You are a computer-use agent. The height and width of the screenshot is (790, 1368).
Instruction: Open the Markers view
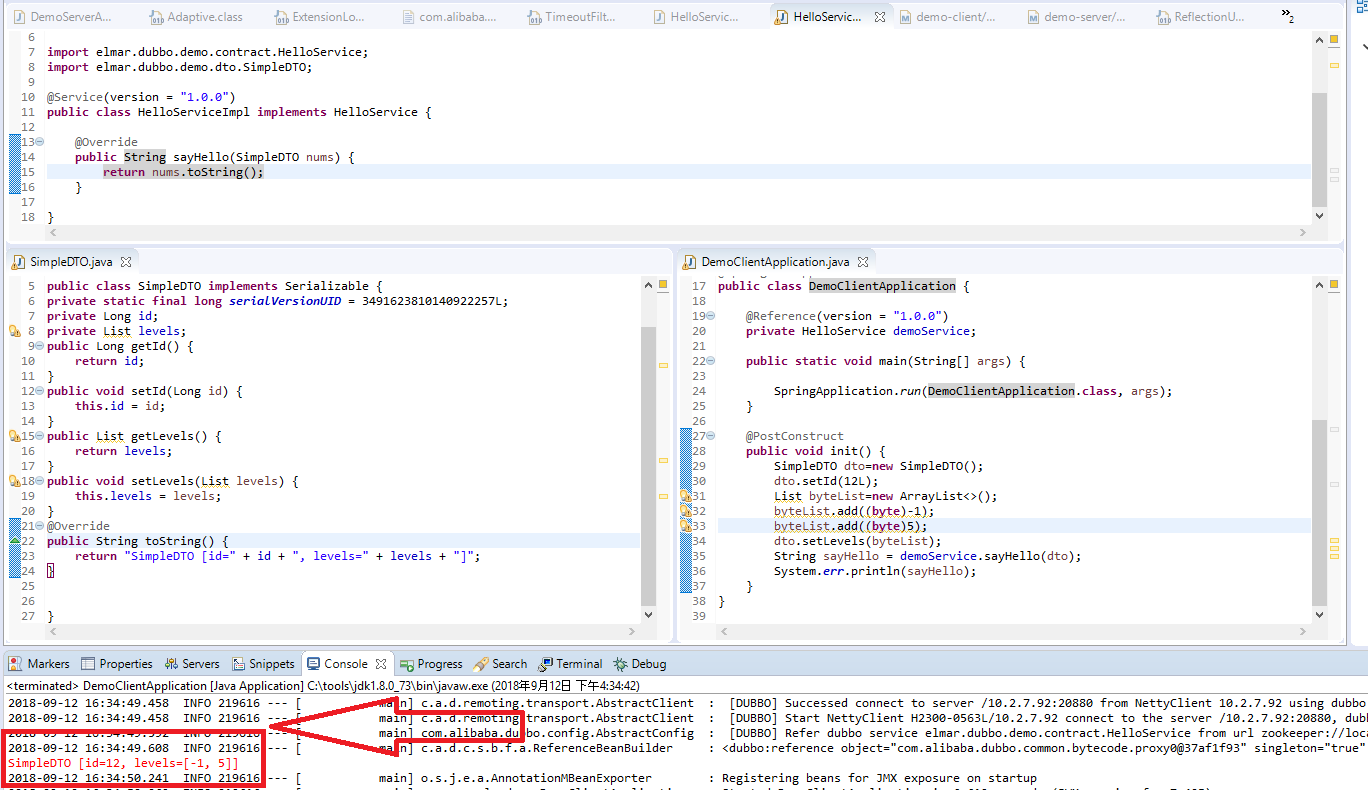(x=39, y=664)
